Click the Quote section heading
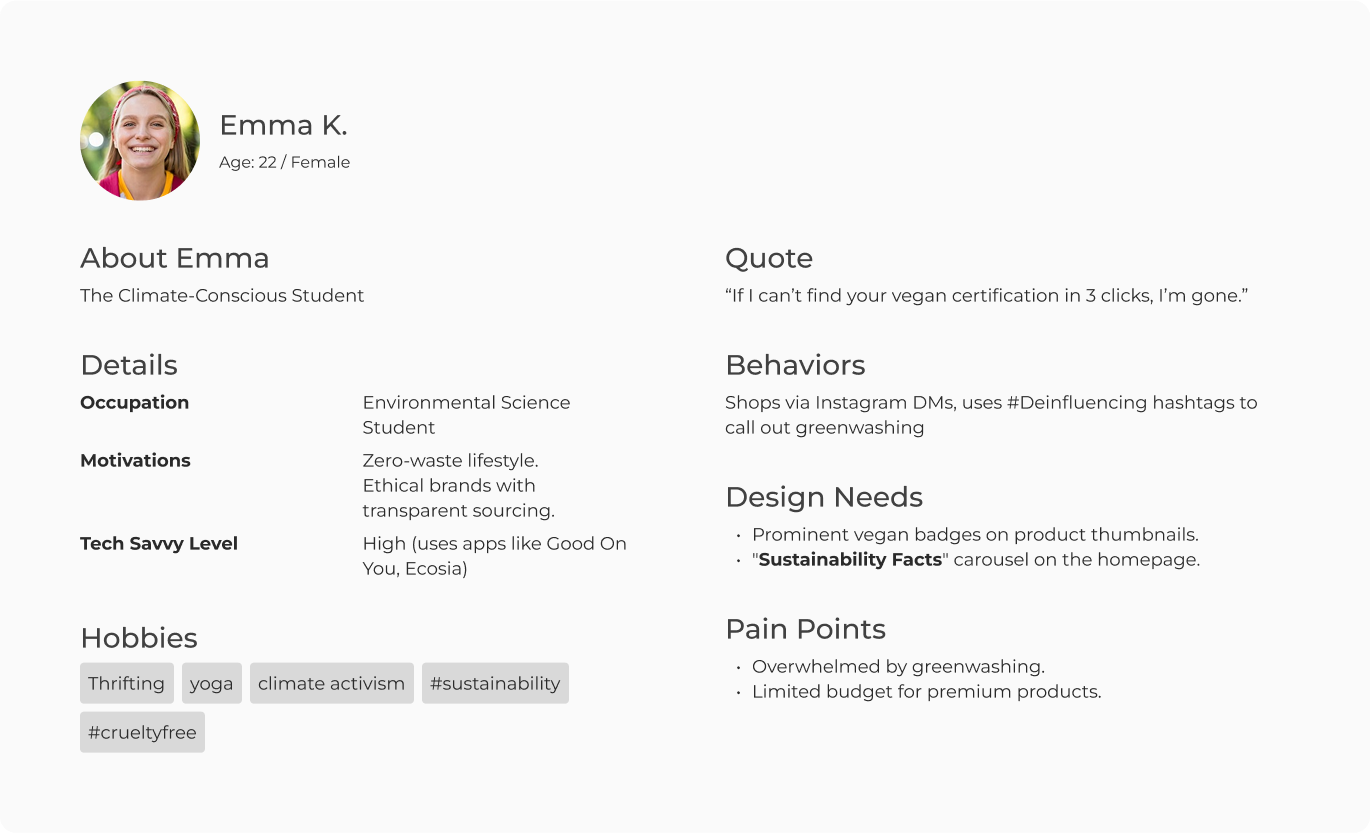Viewport: 1370px width, 833px height. [x=768, y=258]
